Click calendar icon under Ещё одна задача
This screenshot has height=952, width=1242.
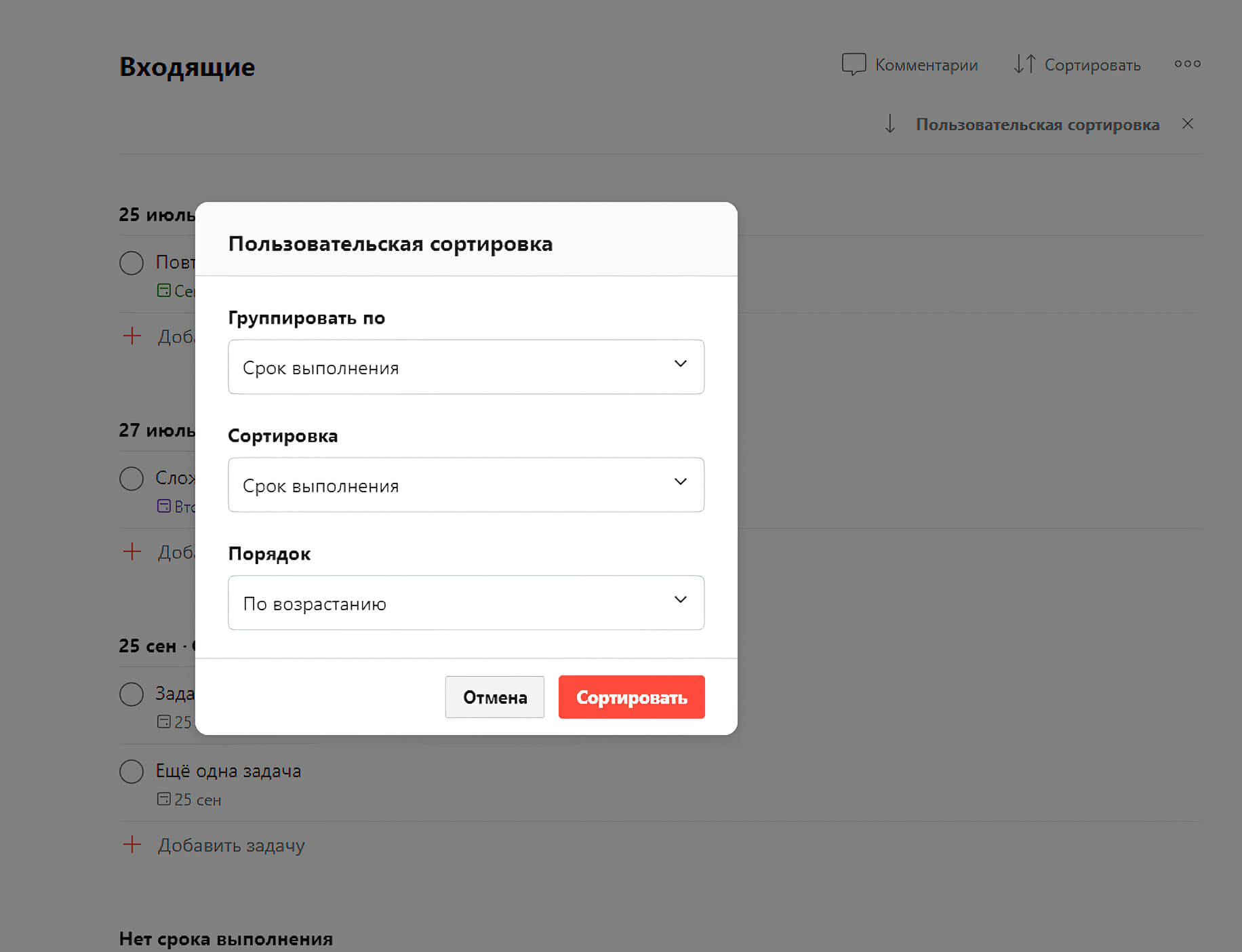[164, 799]
